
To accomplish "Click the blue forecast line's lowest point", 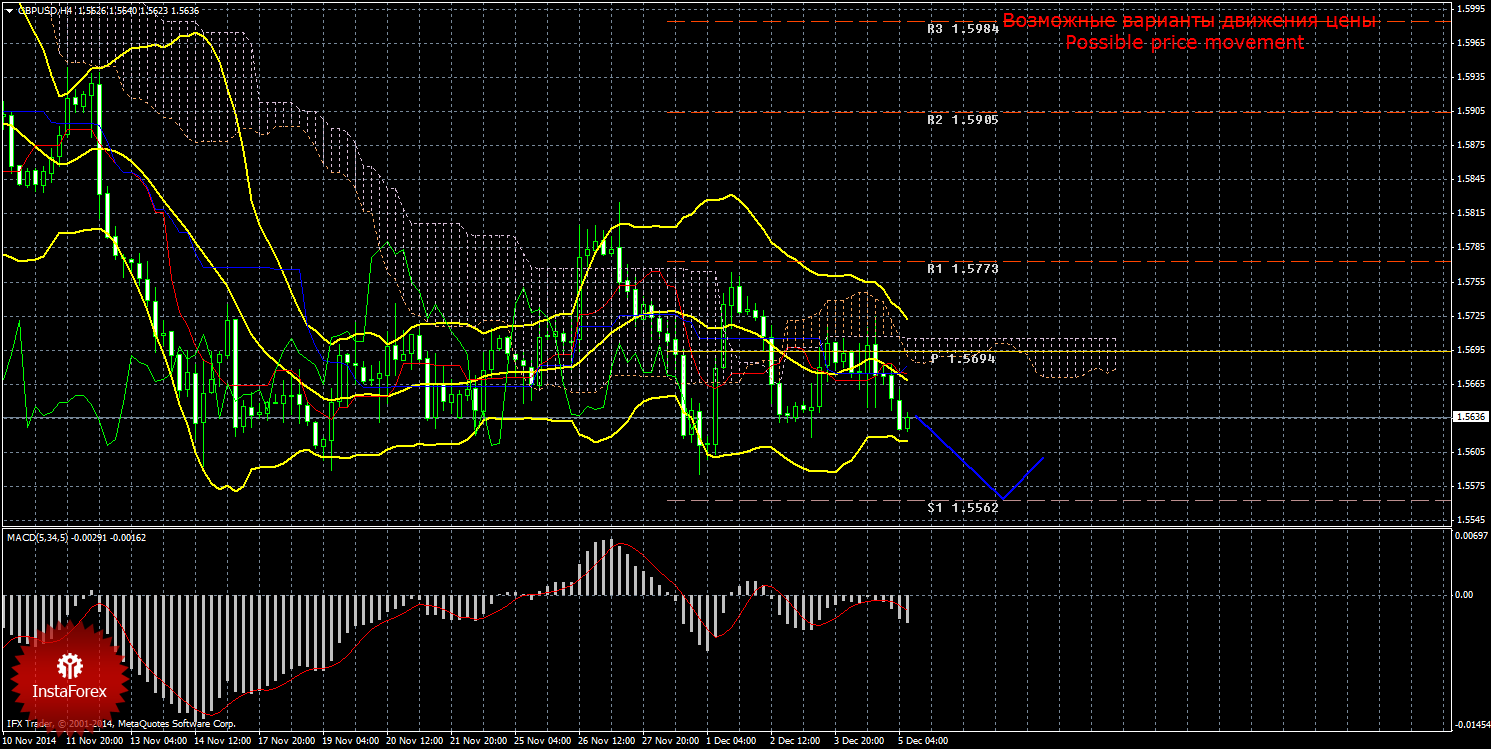I will (x=1001, y=498).
